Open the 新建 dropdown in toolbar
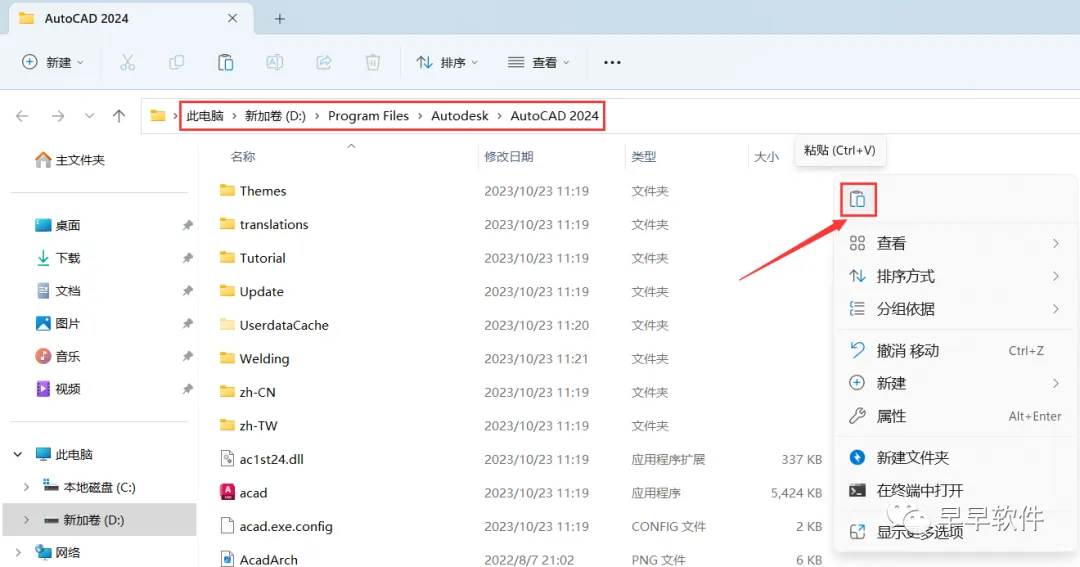This screenshot has width=1080, height=567. coord(53,62)
